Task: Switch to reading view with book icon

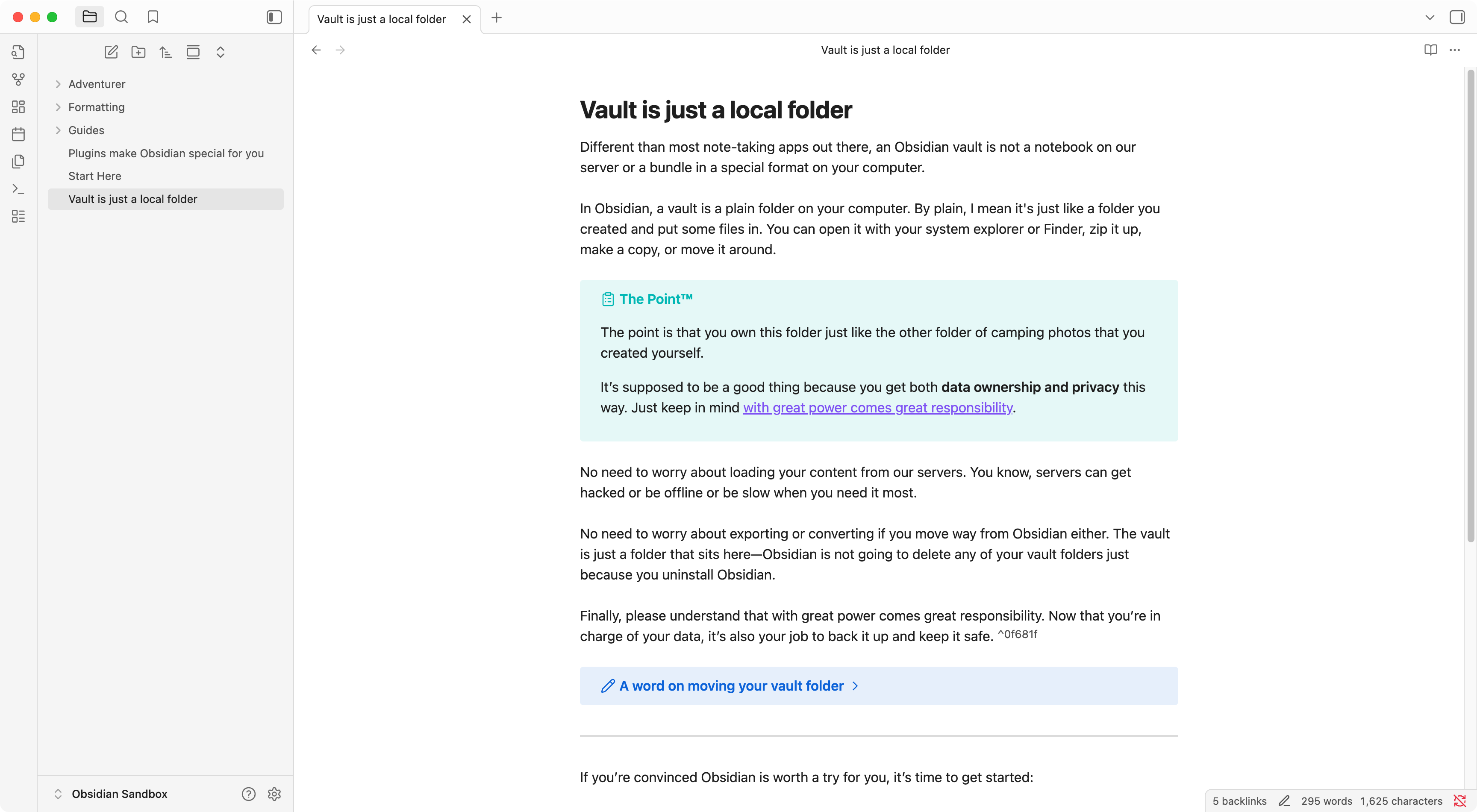Action: [x=1430, y=50]
